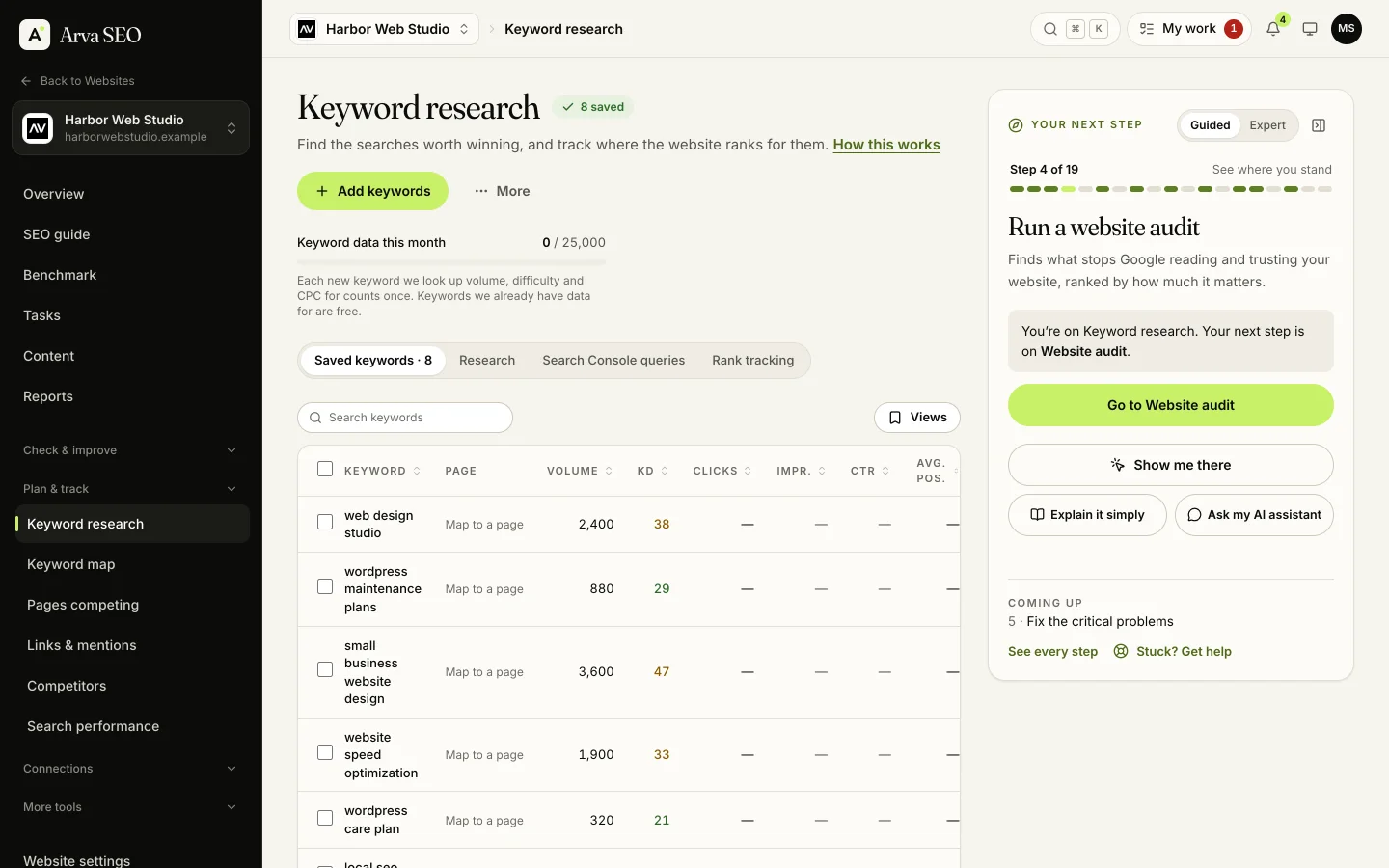The image size is (1389, 868).
Task: Open the Views dropdown
Action: click(x=917, y=418)
